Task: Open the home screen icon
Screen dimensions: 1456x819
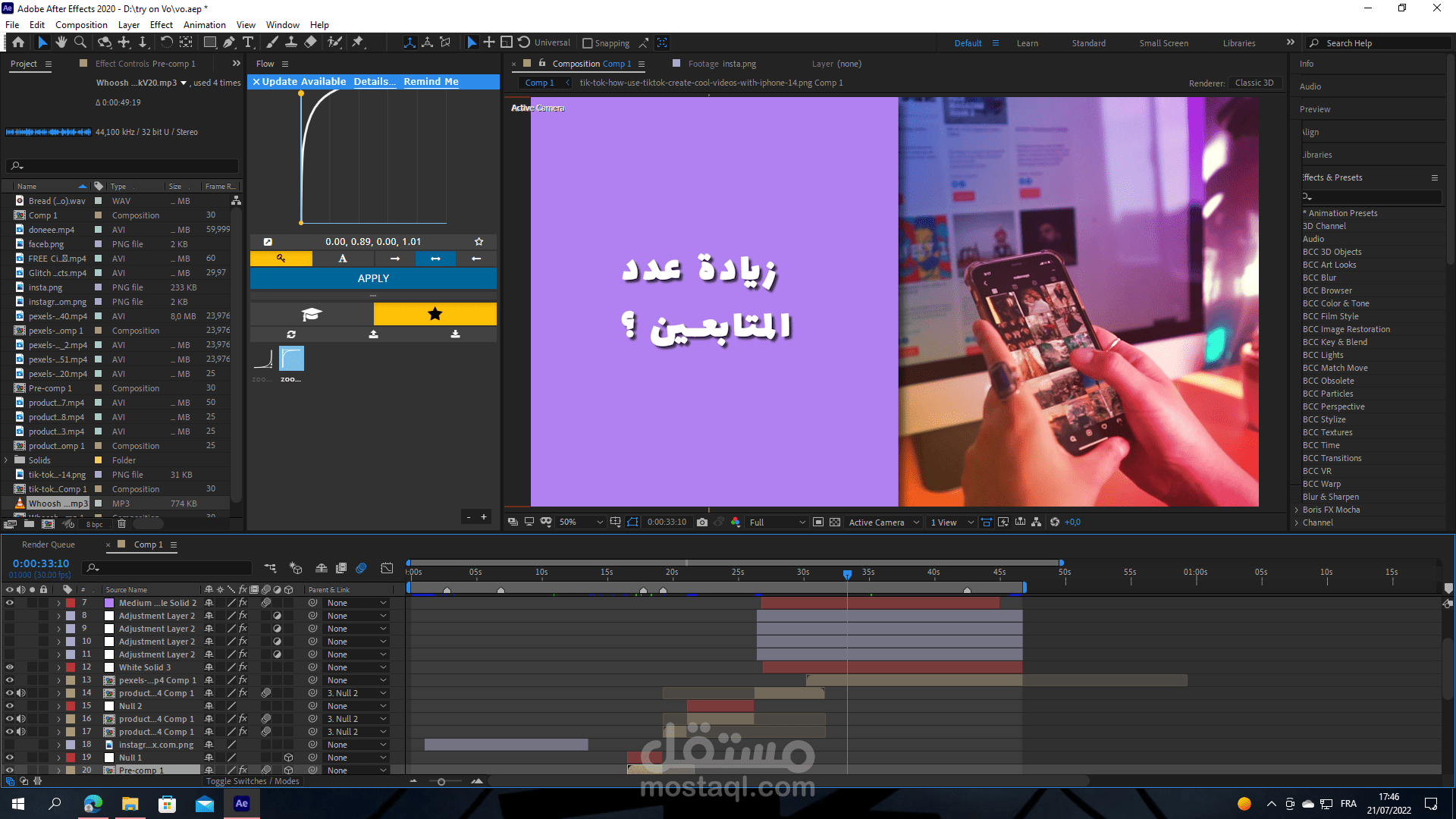Action: click(x=18, y=42)
